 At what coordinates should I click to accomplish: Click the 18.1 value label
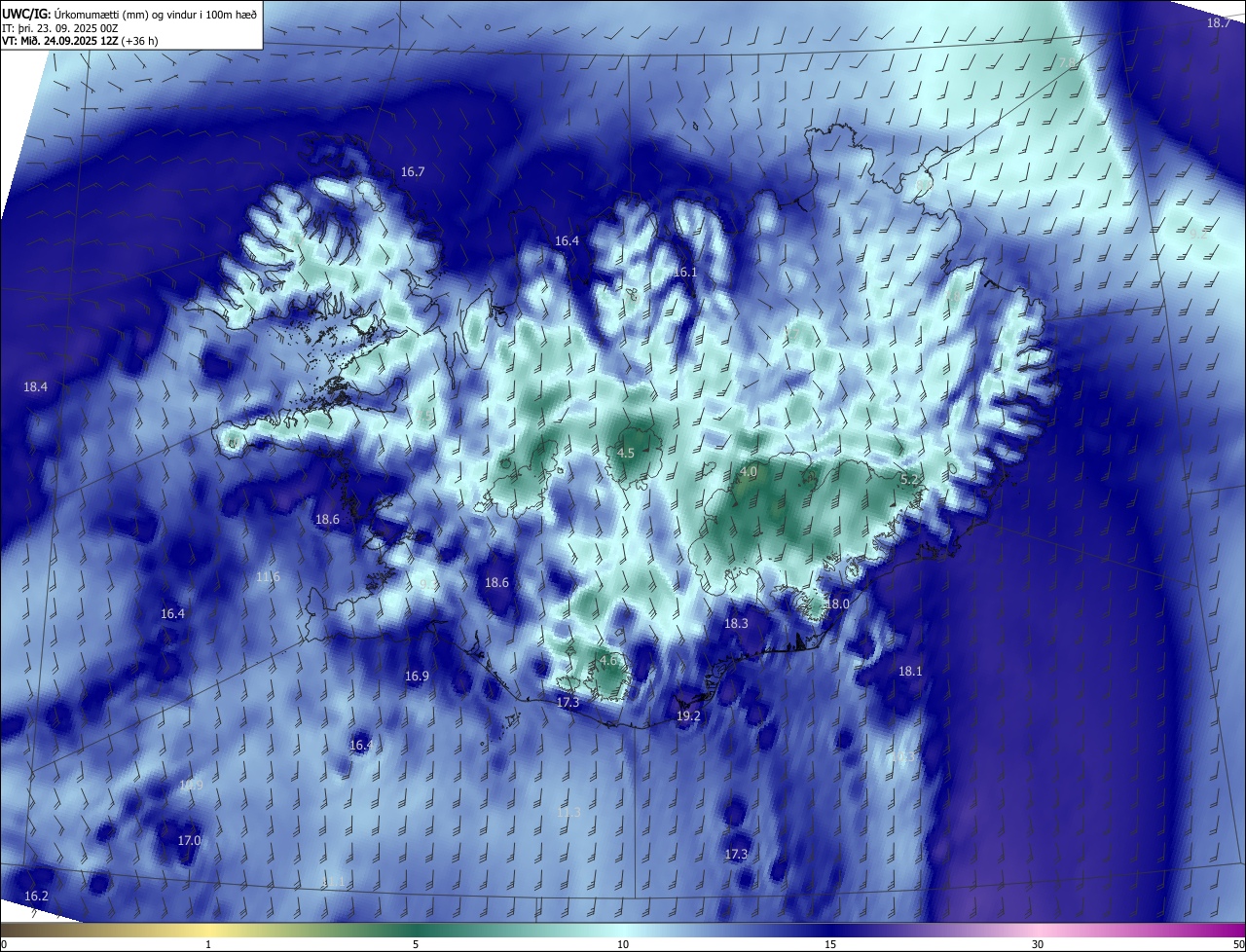point(909,671)
